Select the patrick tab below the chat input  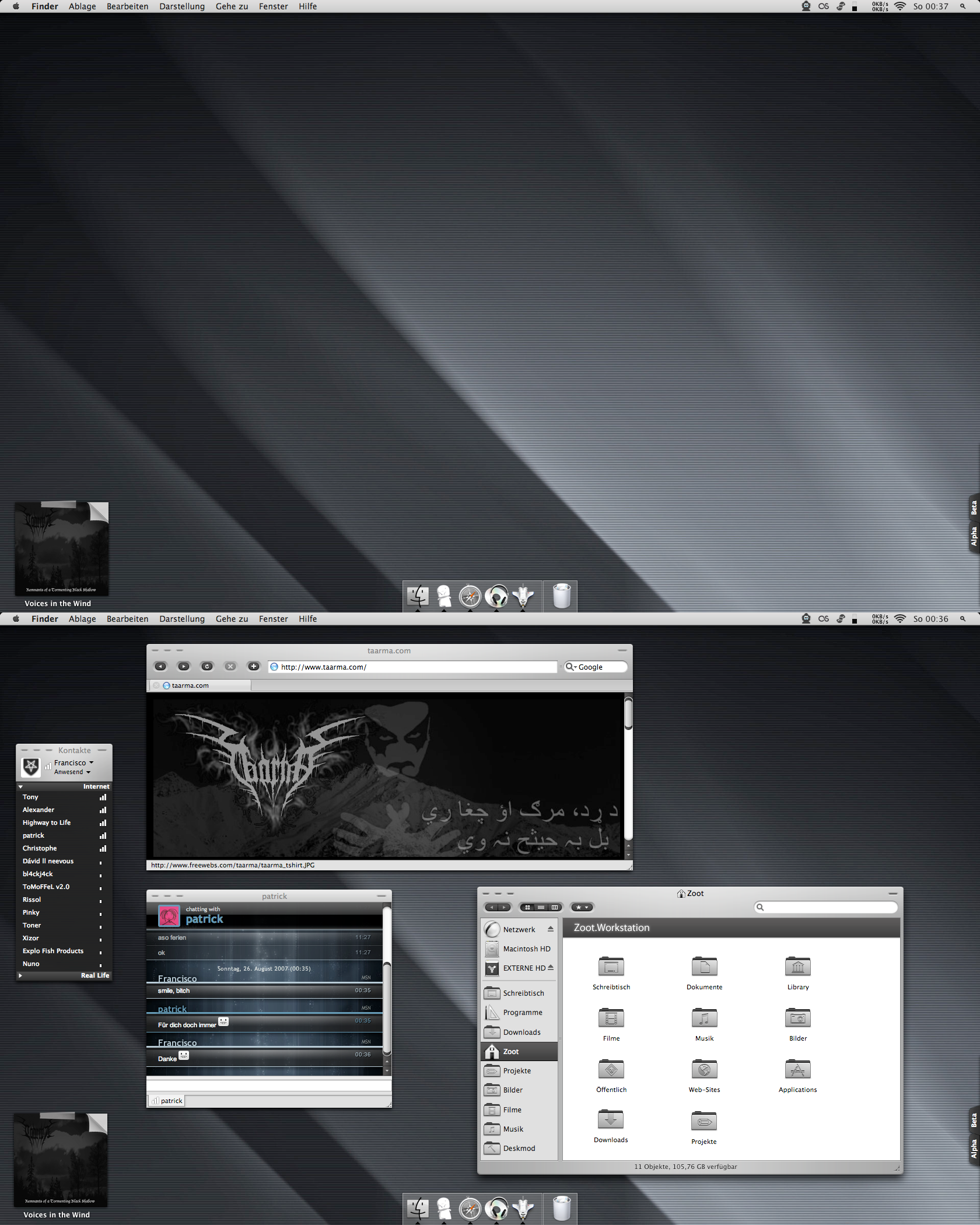click(167, 1101)
